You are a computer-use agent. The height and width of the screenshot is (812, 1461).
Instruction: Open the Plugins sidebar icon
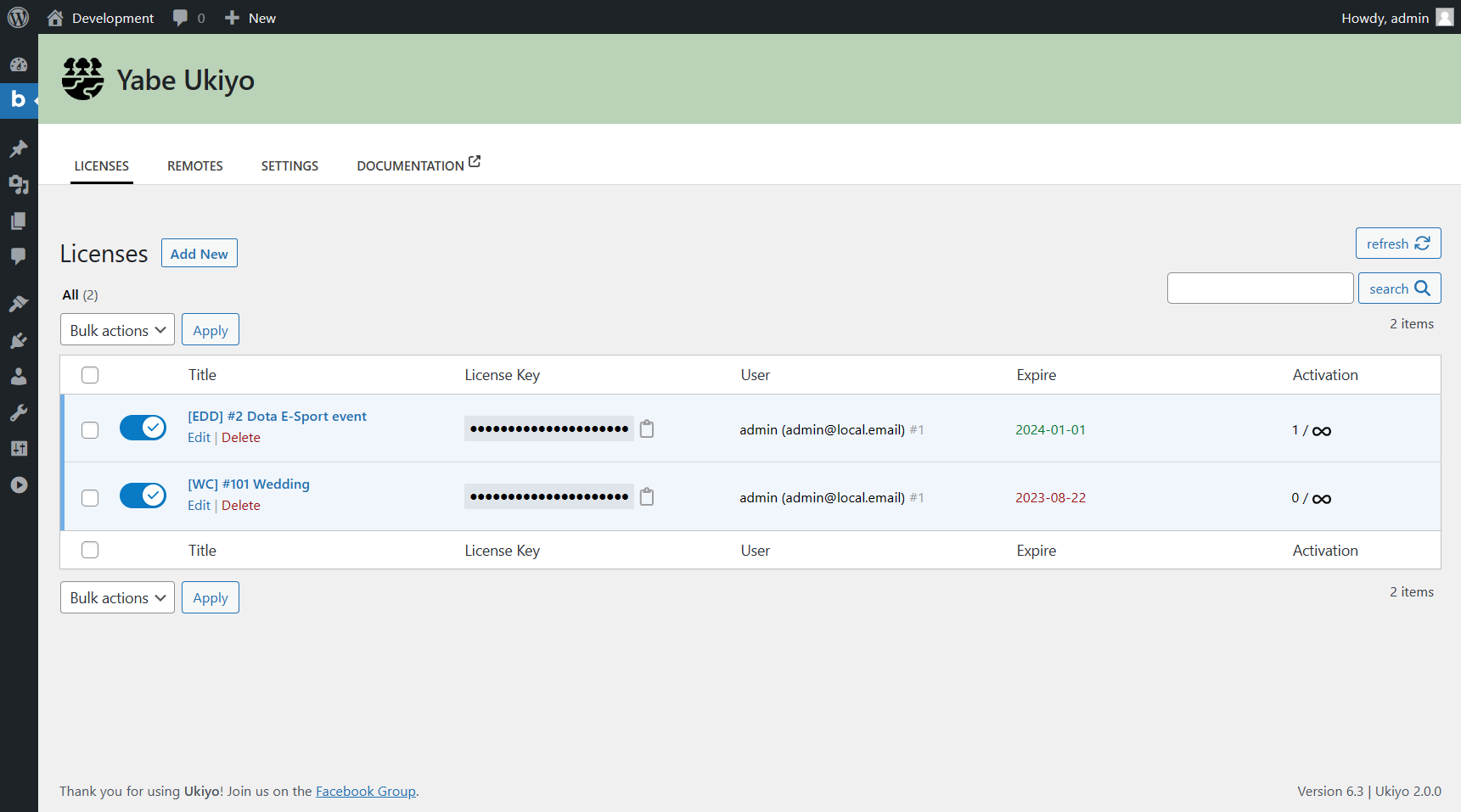(x=19, y=340)
